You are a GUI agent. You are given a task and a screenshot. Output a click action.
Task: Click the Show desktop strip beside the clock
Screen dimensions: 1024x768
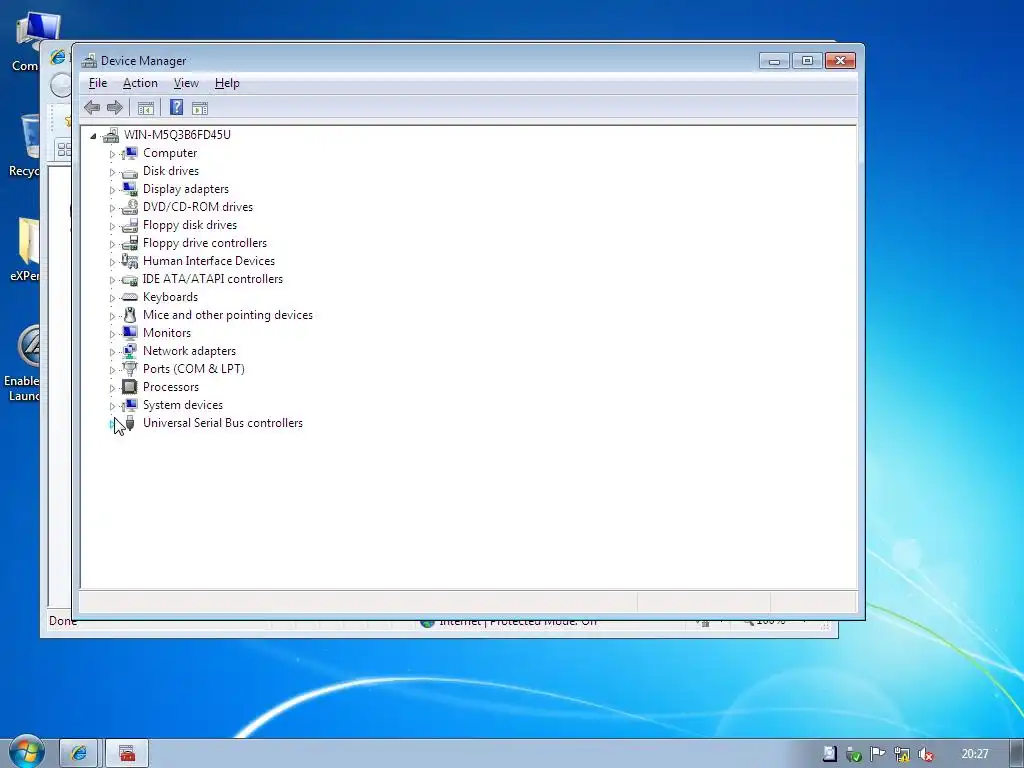point(1017,754)
